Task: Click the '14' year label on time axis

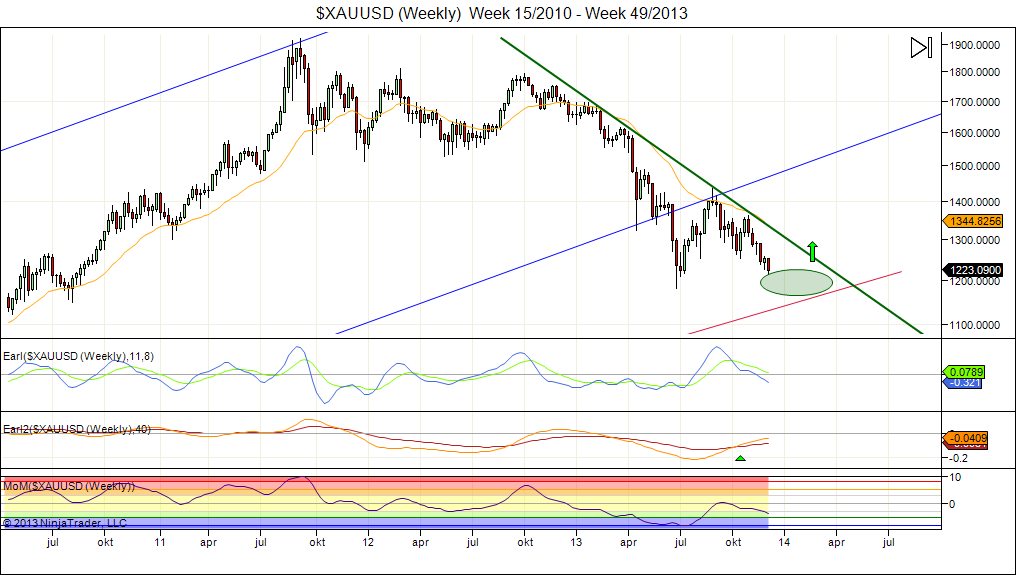Action: 783,541
